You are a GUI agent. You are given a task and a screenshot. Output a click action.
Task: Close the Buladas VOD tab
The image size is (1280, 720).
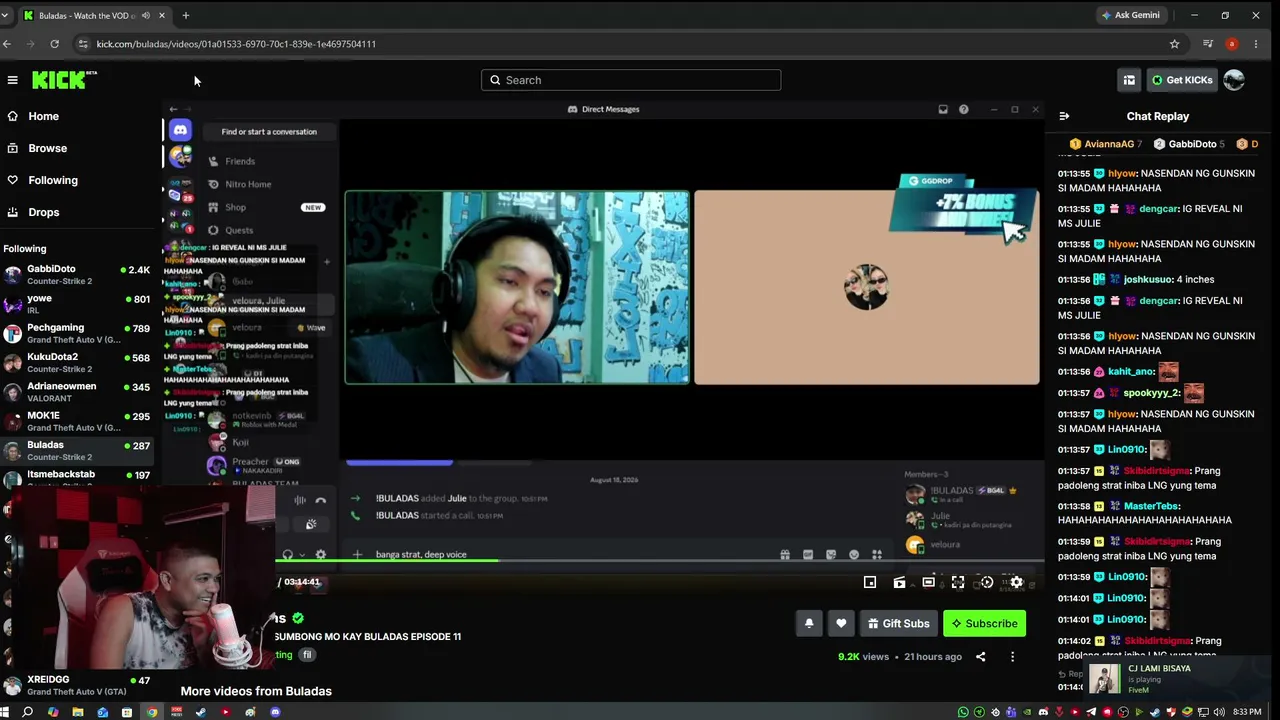point(162,15)
